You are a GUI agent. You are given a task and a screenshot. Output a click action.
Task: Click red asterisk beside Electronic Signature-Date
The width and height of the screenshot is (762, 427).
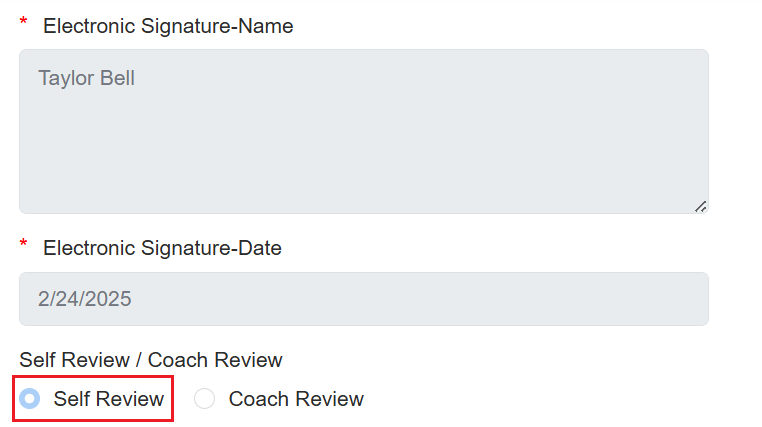point(24,244)
